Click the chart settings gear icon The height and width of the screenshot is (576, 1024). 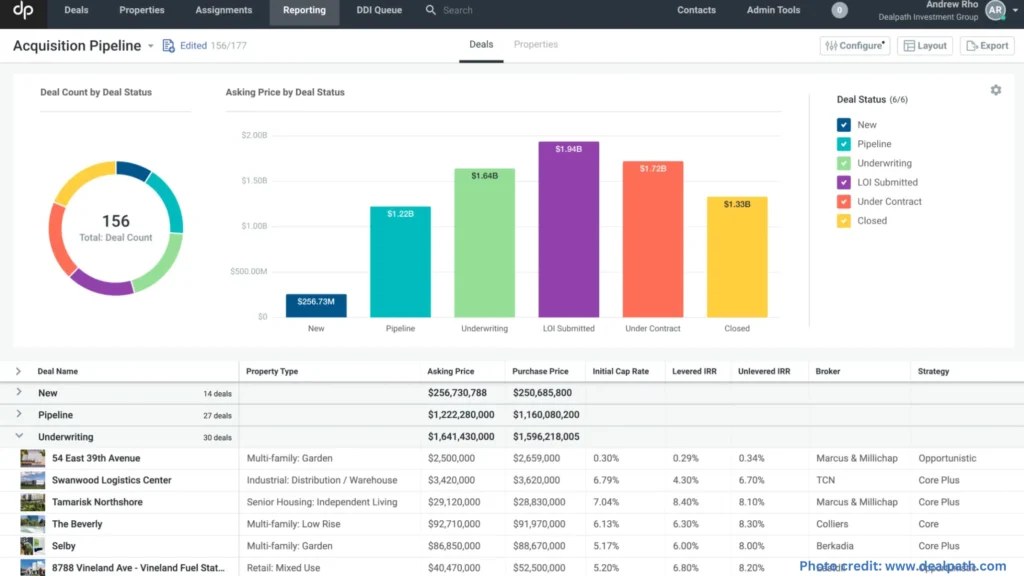[995, 90]
